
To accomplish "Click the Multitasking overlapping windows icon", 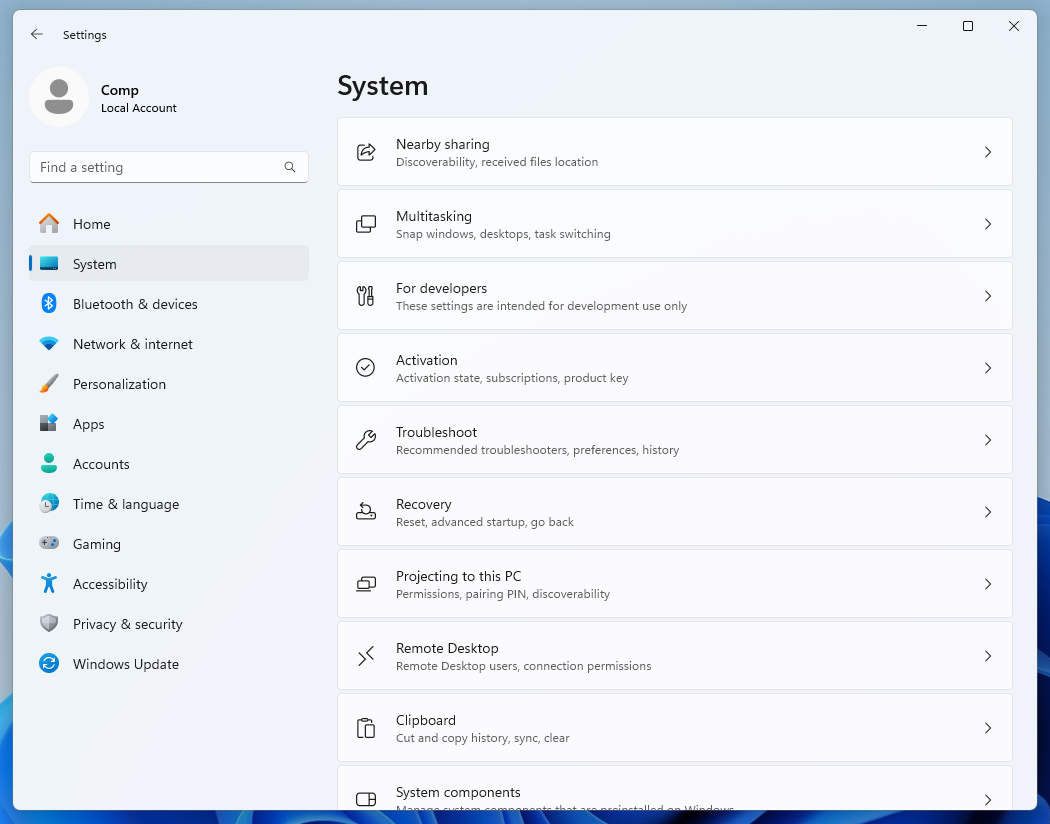I will click(366, 224).
